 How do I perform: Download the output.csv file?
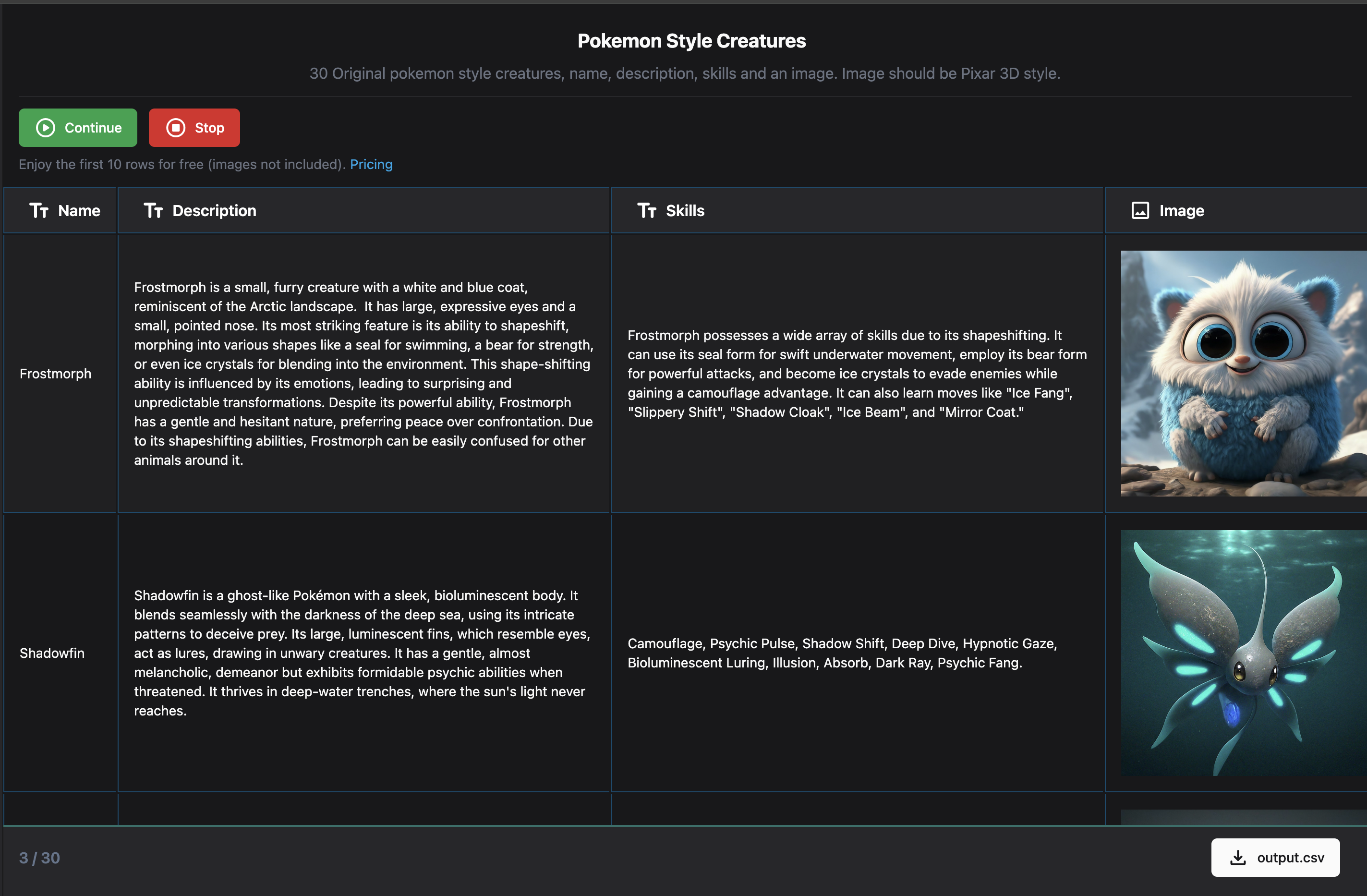point(1275,858)
